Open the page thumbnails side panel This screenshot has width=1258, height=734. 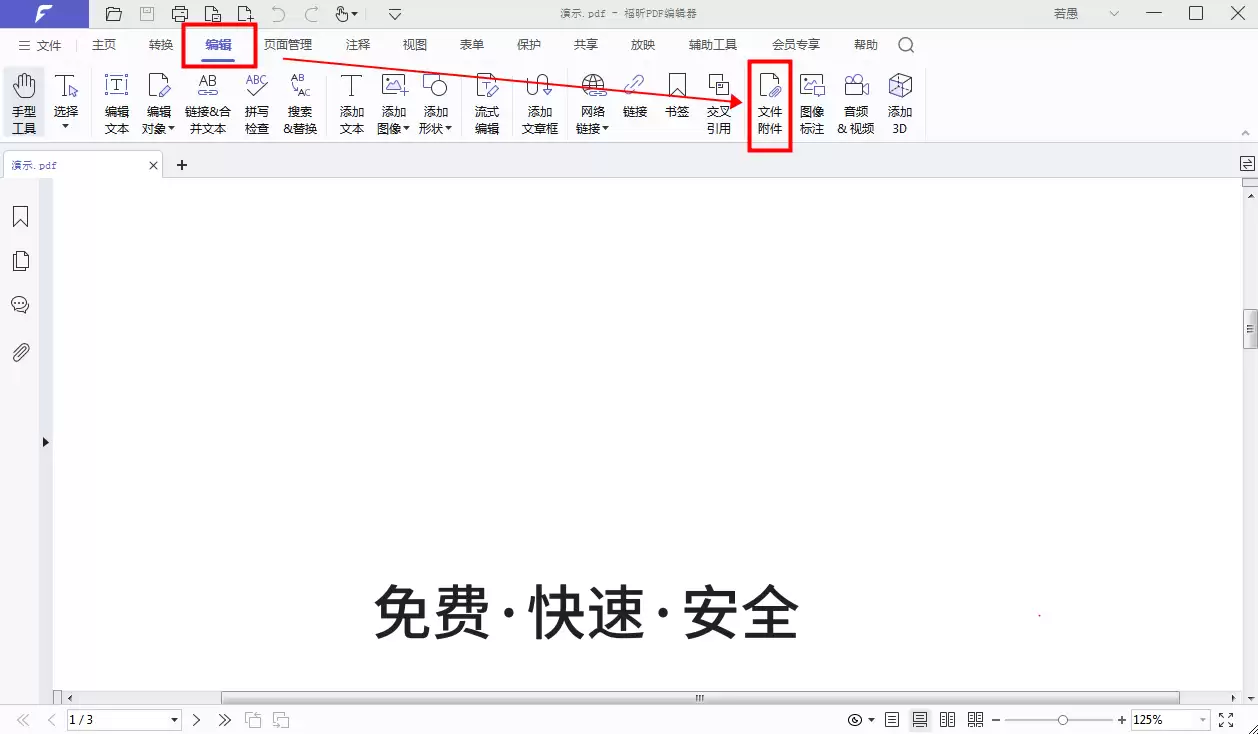[20, 261]
